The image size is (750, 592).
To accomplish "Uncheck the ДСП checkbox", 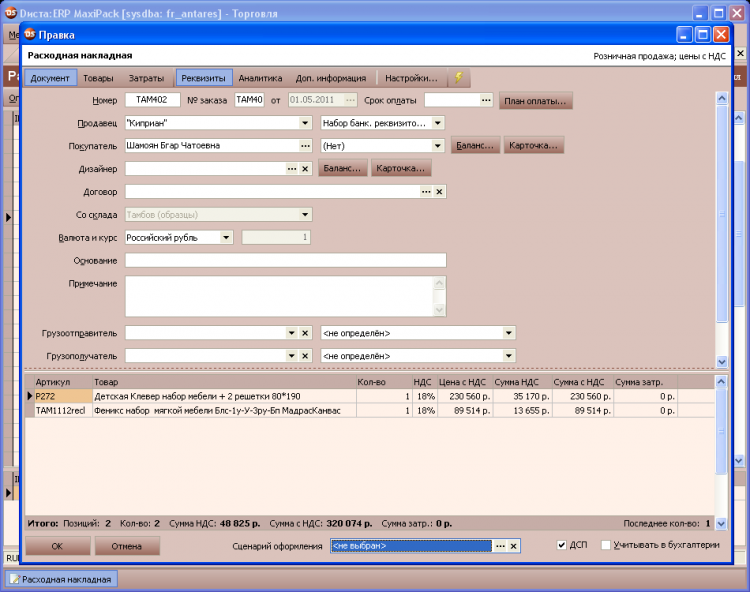I will click(x=562, y=545).
